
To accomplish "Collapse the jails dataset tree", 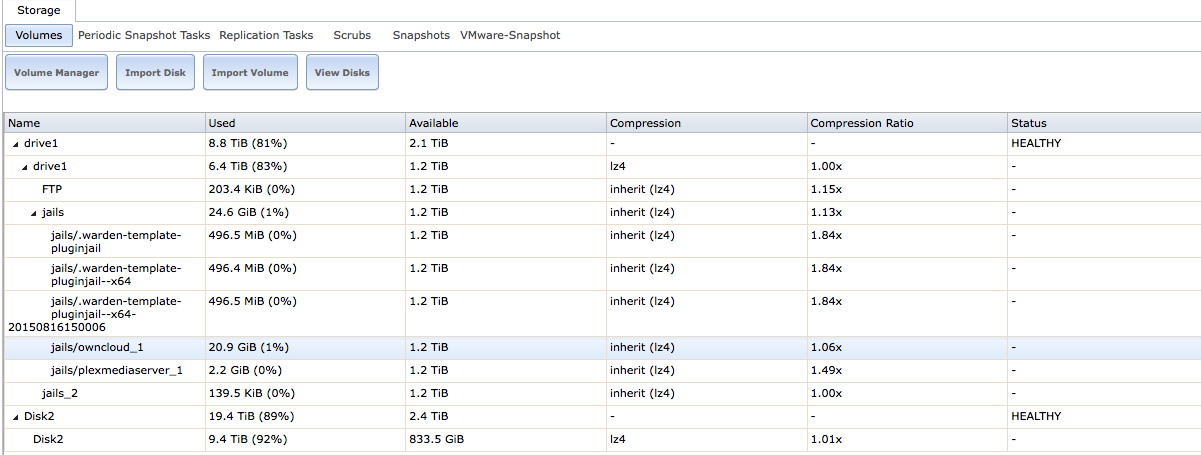I will [x=35, y=212].
